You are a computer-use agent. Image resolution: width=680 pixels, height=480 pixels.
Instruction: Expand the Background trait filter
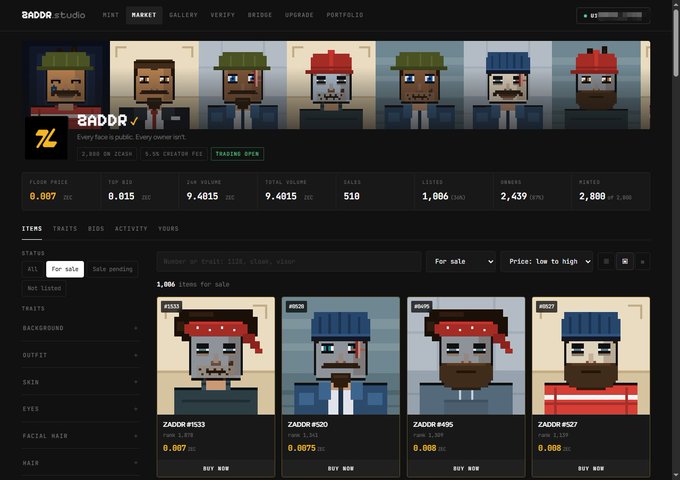click(80, 328)
